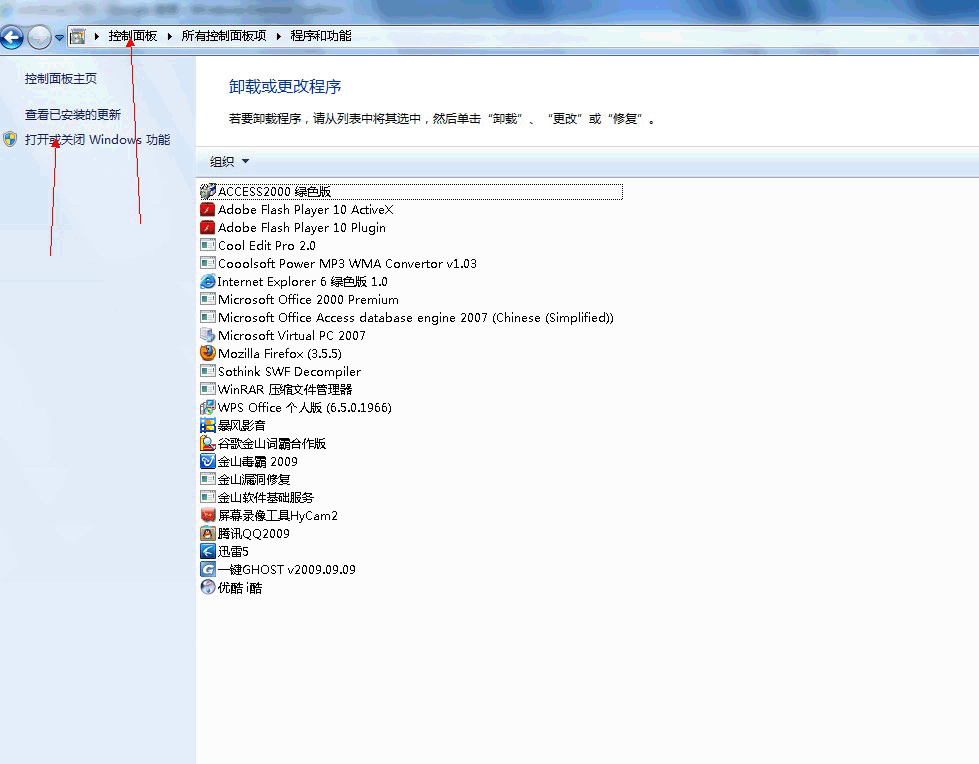Select the text 迅雷5
This screenshot has width=979, height=764.
coord(233,552)
